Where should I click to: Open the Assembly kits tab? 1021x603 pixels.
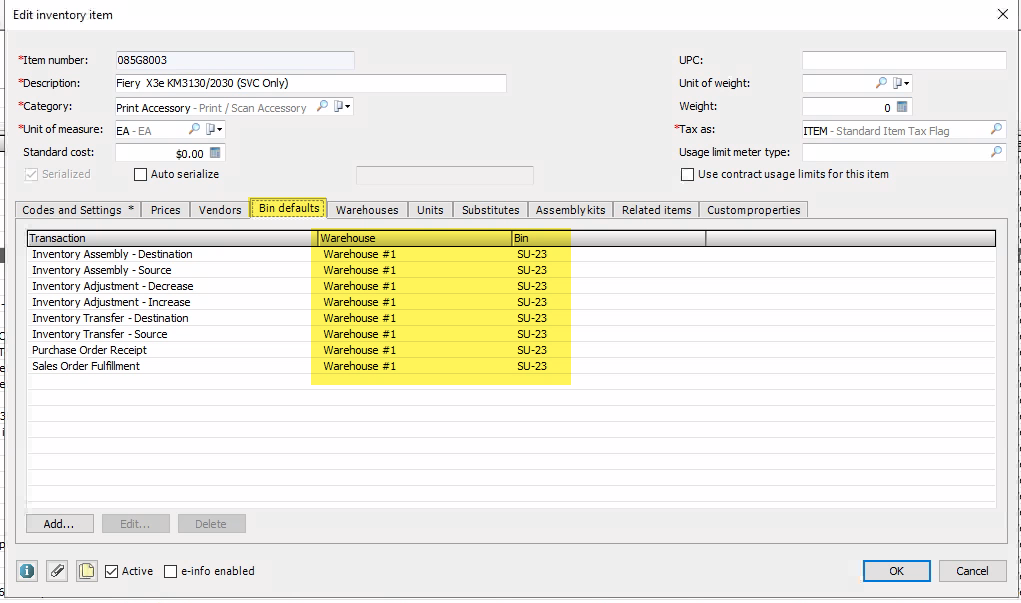point(570,210)
